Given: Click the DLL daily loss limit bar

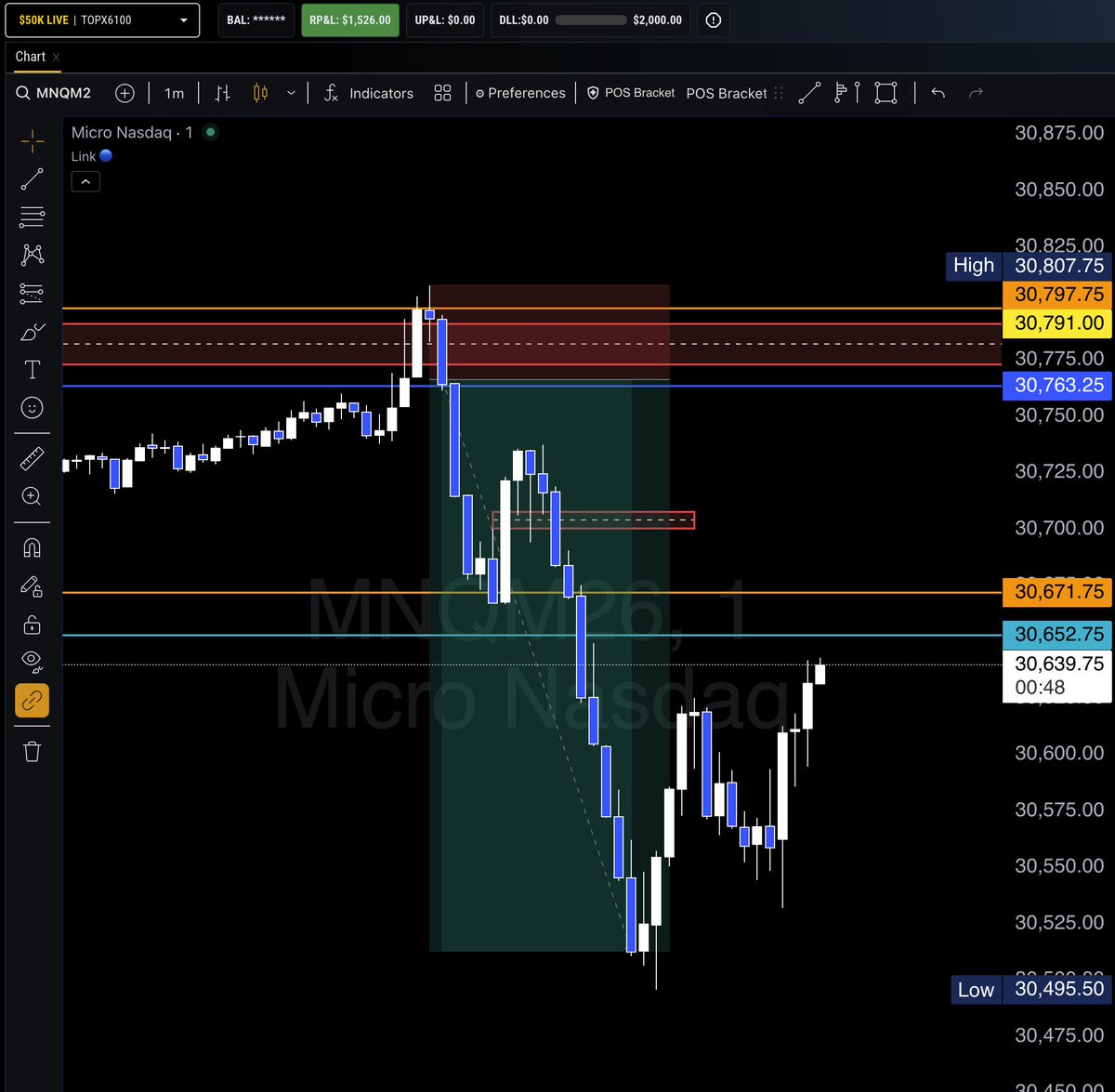Looking at the screenshot, I should pyautogui.click(x=590, y=20).
